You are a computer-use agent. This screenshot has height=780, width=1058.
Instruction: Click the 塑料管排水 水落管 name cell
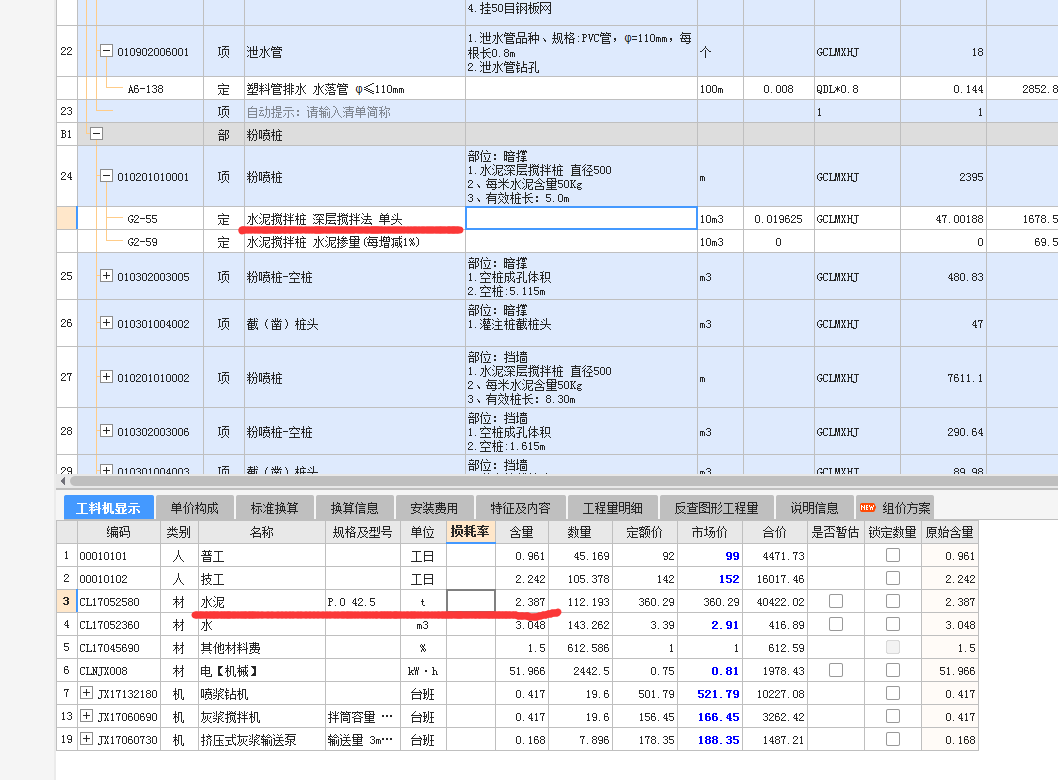pos(355,88)
